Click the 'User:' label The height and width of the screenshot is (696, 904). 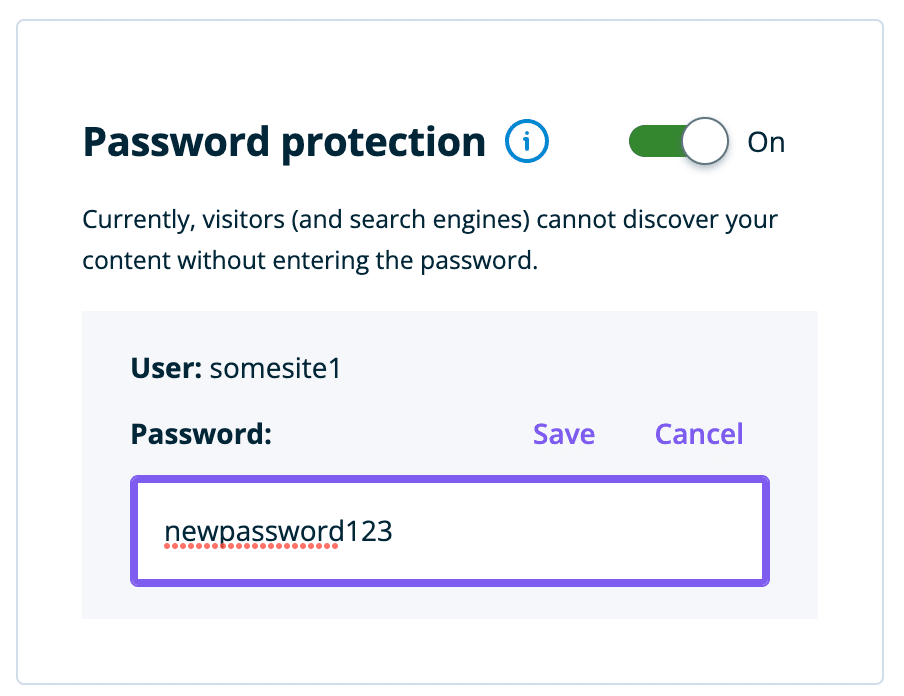[167, 368]
